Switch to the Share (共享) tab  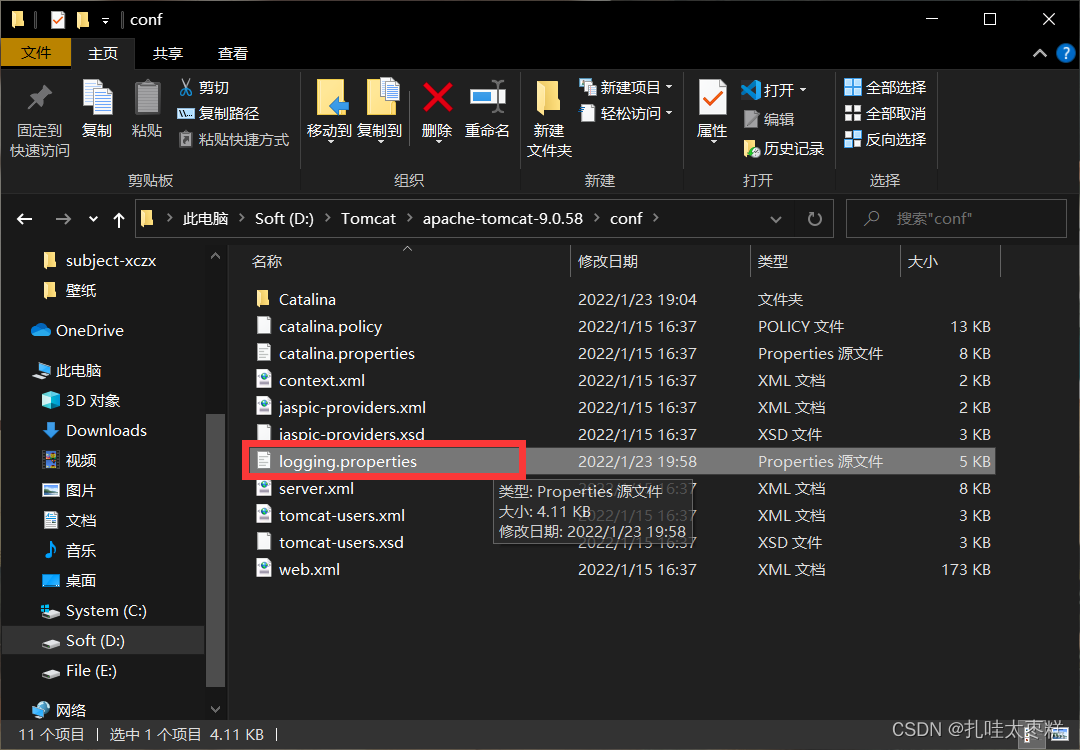[x=167, y=53]
